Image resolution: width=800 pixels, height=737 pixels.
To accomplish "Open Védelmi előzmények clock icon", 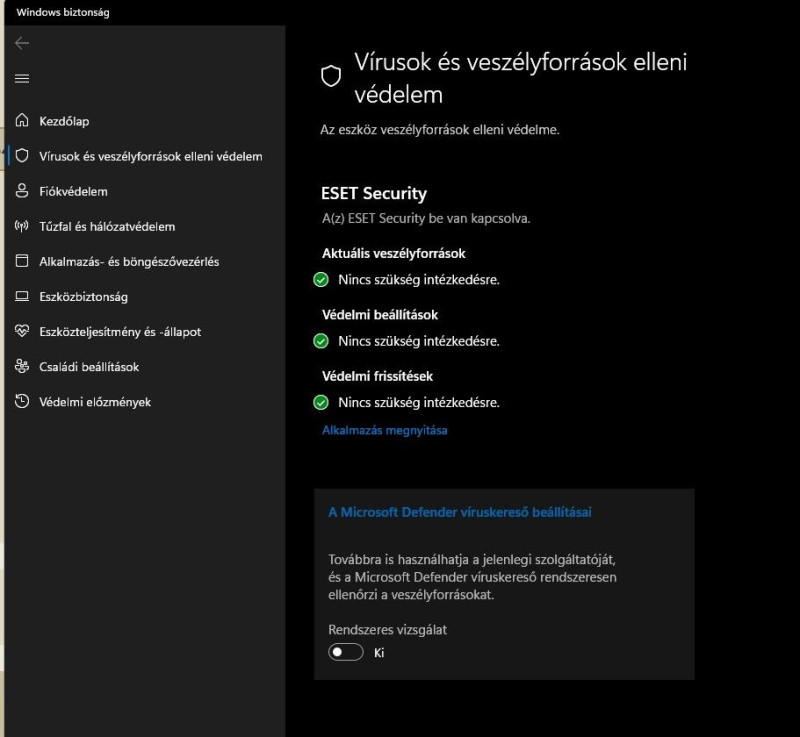I will (x=22, y=401).
